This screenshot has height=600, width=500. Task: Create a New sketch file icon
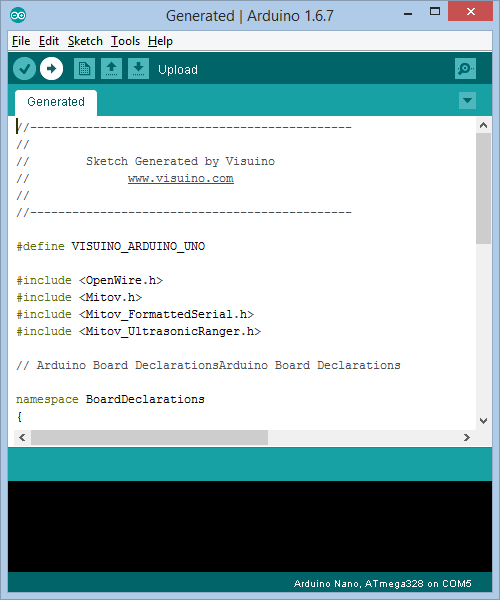tap(84, 69)
